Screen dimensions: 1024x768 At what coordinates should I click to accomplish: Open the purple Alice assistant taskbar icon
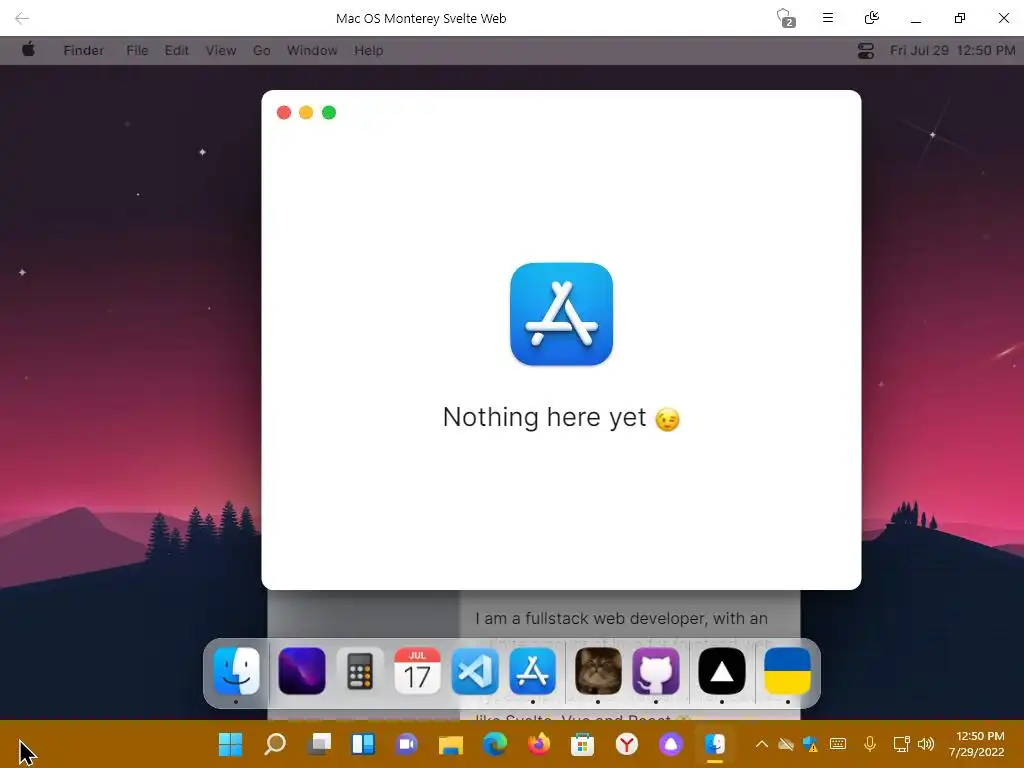[x=671, y=744]
